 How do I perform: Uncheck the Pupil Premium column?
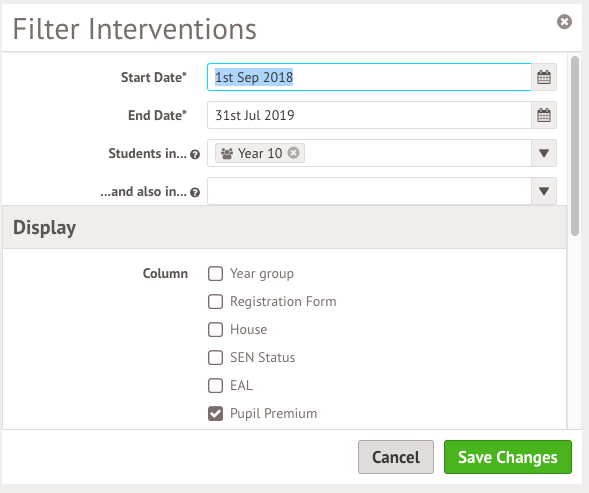click(215, 413)
